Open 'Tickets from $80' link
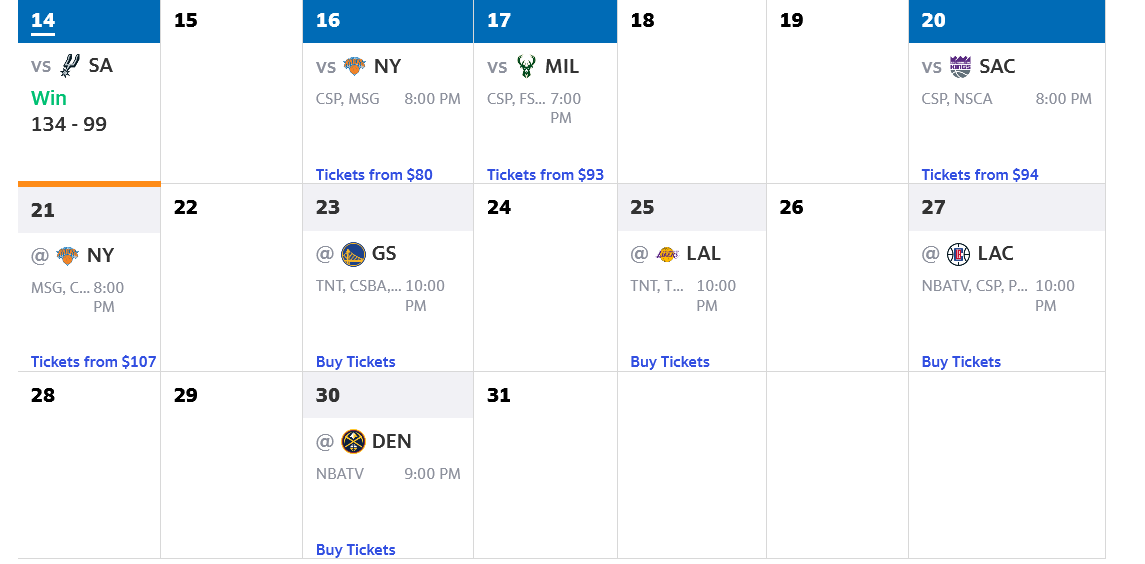The height and width of the screenshot is (564, 1145). click(374, 175)
